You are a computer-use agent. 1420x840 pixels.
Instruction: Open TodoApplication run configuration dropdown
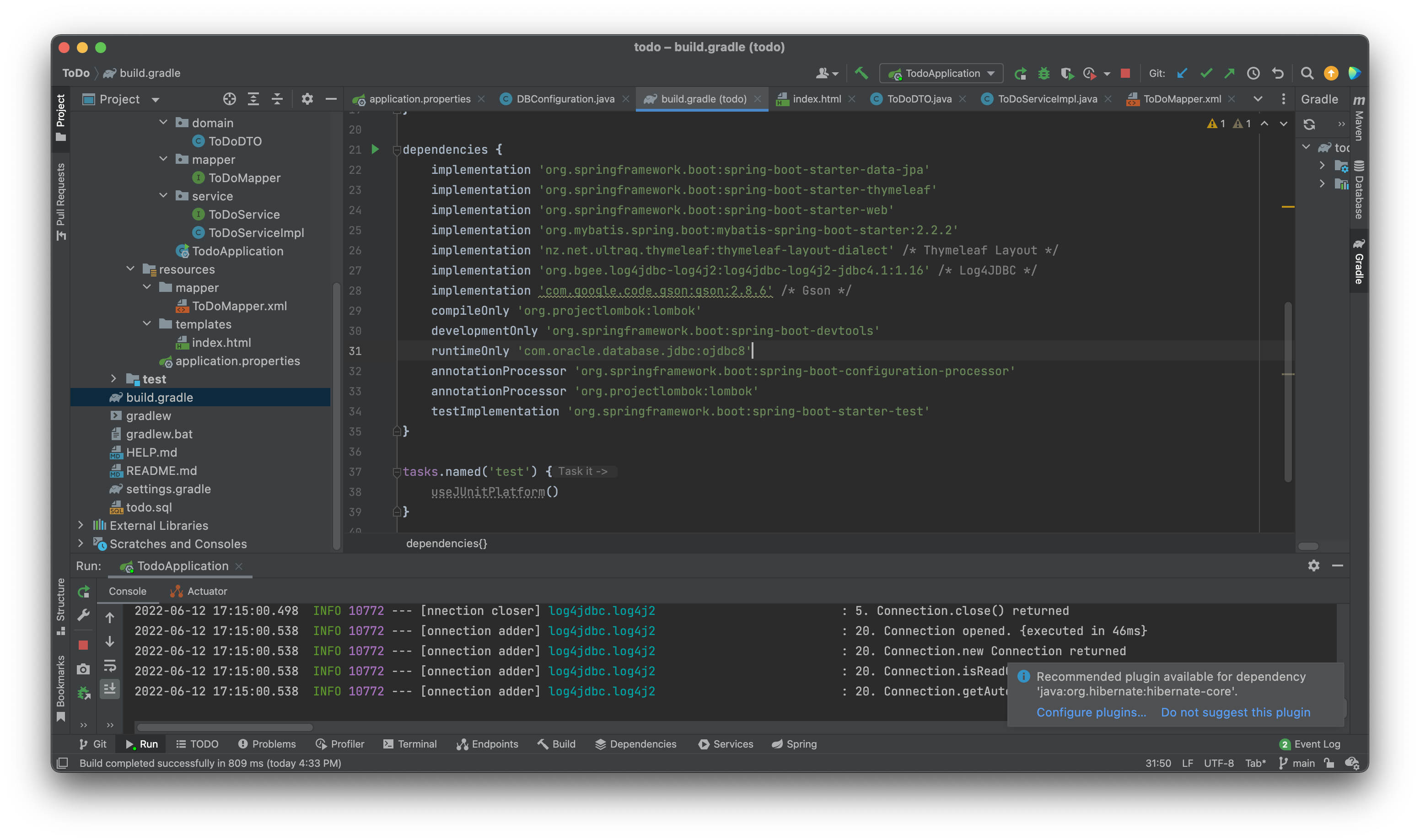(x=941, y=74)
